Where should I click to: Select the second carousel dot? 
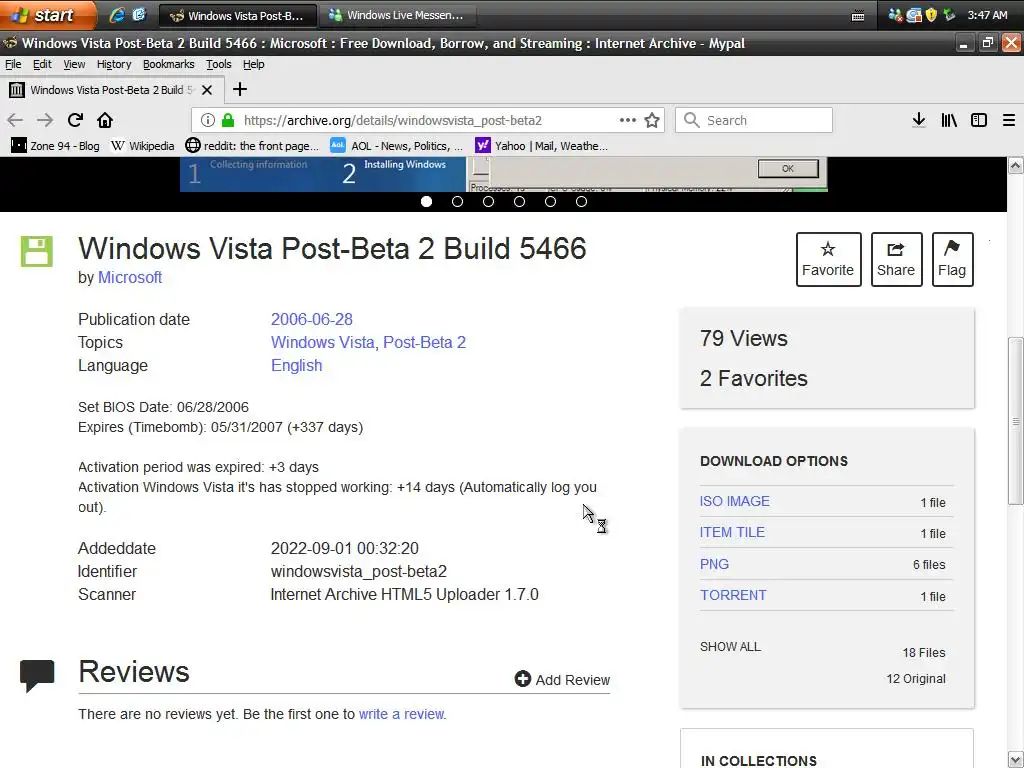457,202
